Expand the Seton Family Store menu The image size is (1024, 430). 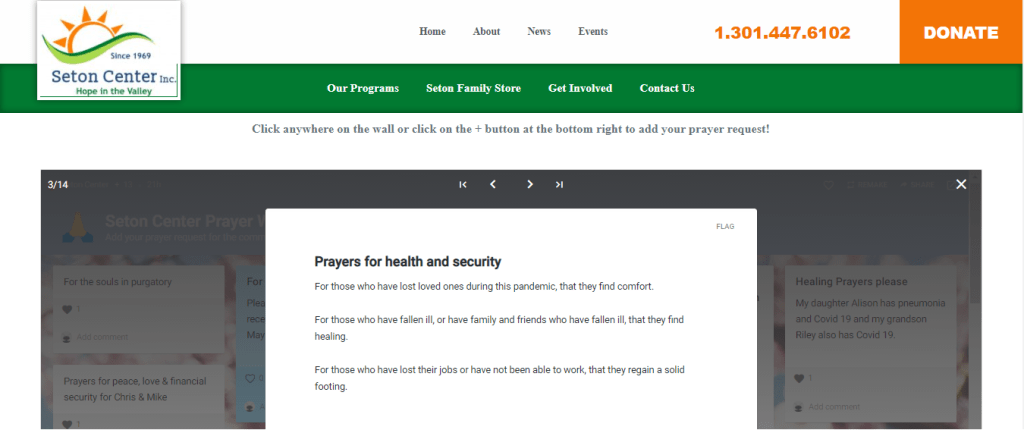tap(473, 88)
